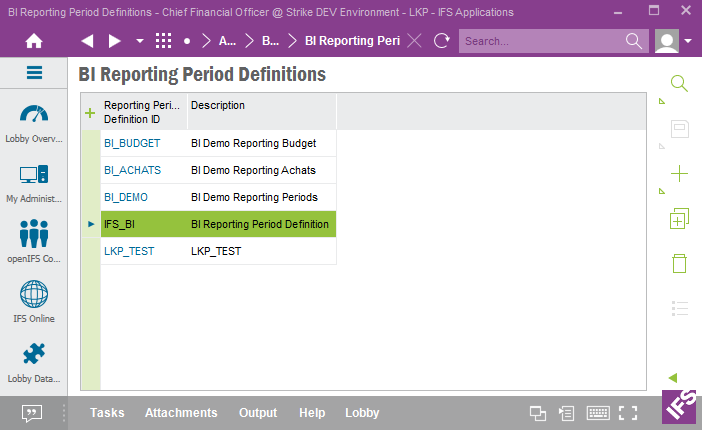This screenshot has height=430, width=702.
Task: Click the Home icon in the top bar
Action: pos(34,41)
